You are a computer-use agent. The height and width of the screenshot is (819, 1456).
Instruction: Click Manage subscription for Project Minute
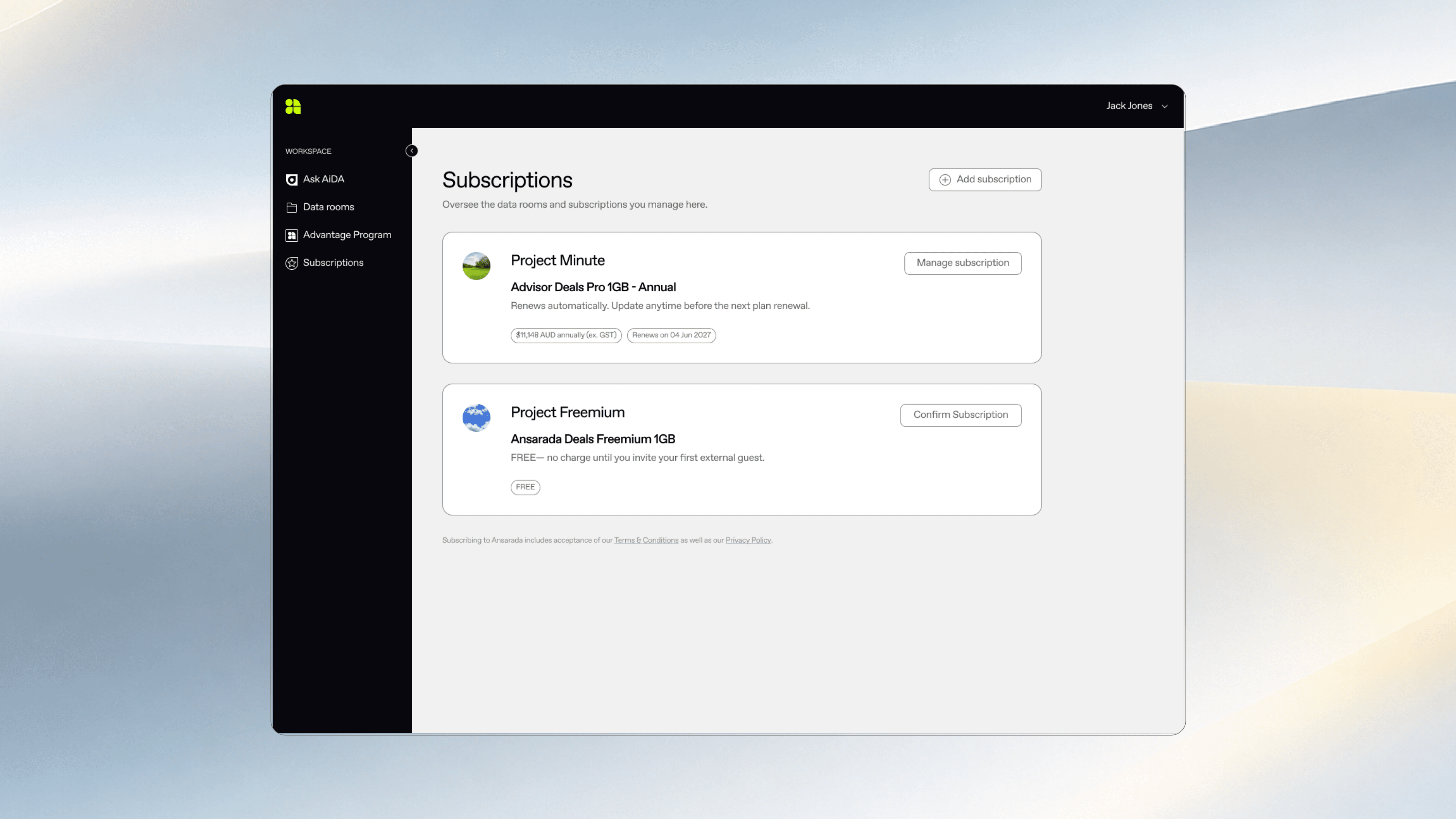tap(963, 263)
